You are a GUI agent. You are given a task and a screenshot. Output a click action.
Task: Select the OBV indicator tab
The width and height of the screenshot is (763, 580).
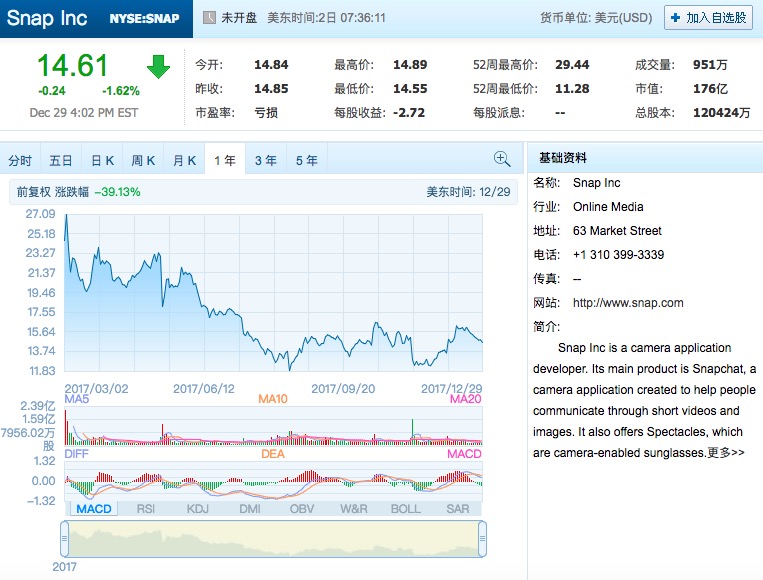(x=302, y=509)
